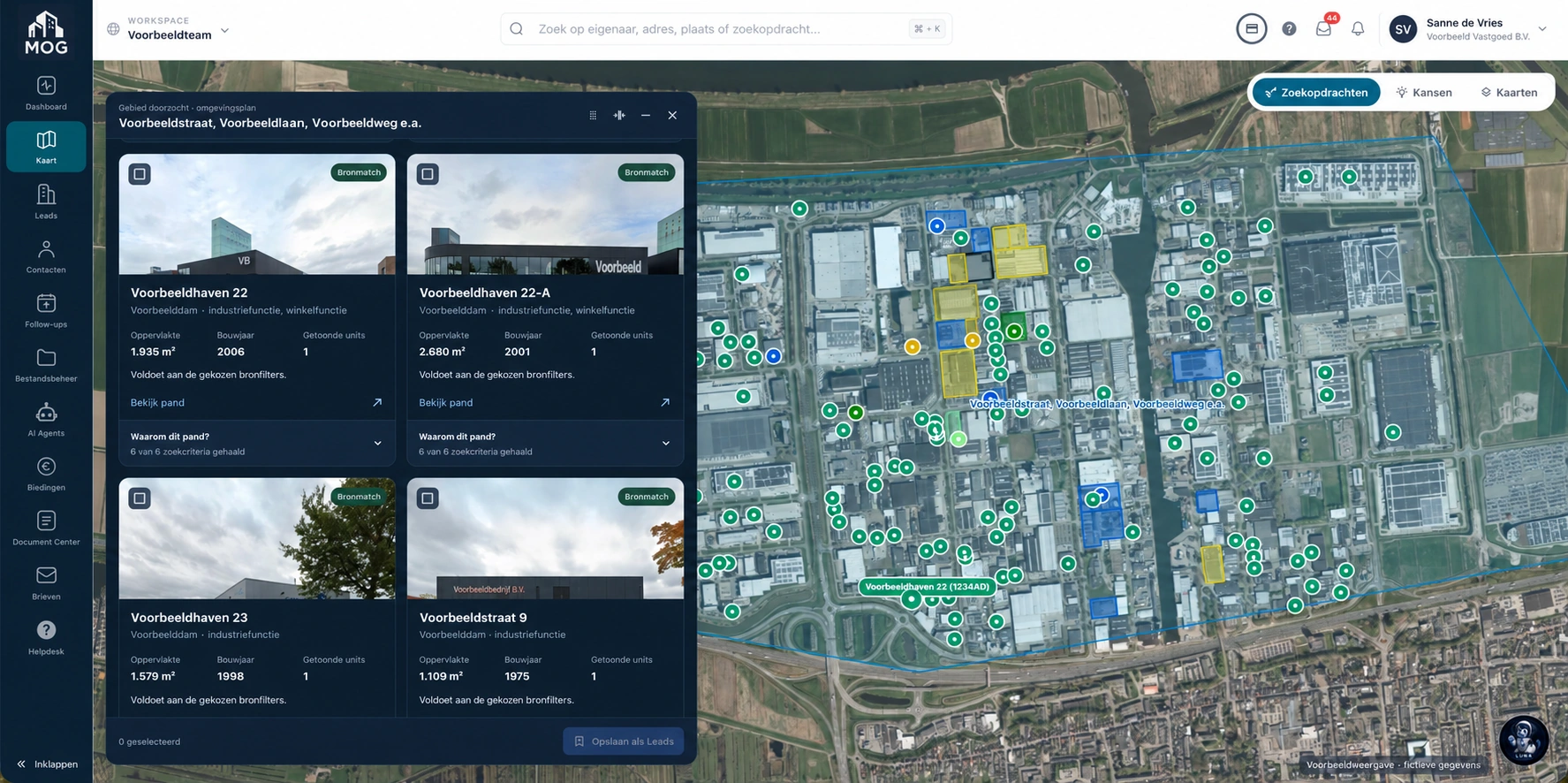Open the Voorbeeldteam workspace dropdown

(x=168, y=29)
